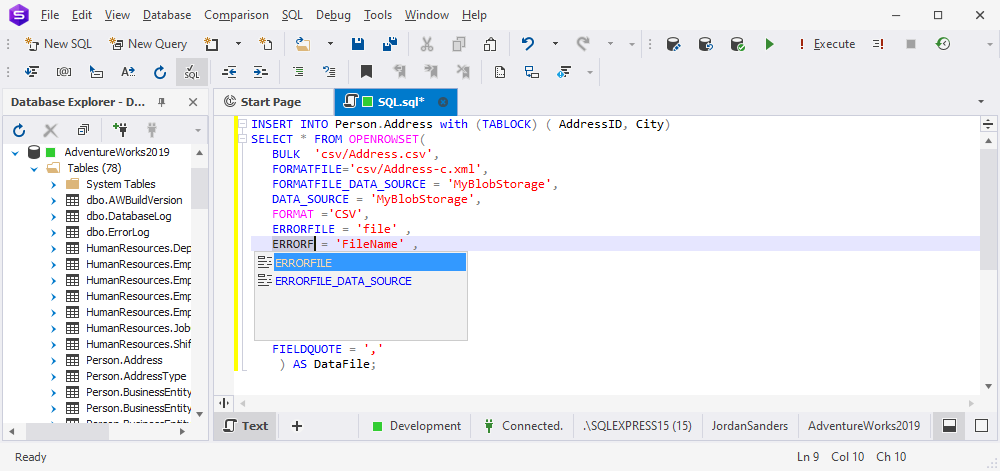Click the open file folder icon
Viewport: 1000px width, 471px height.
coord(303,44)
